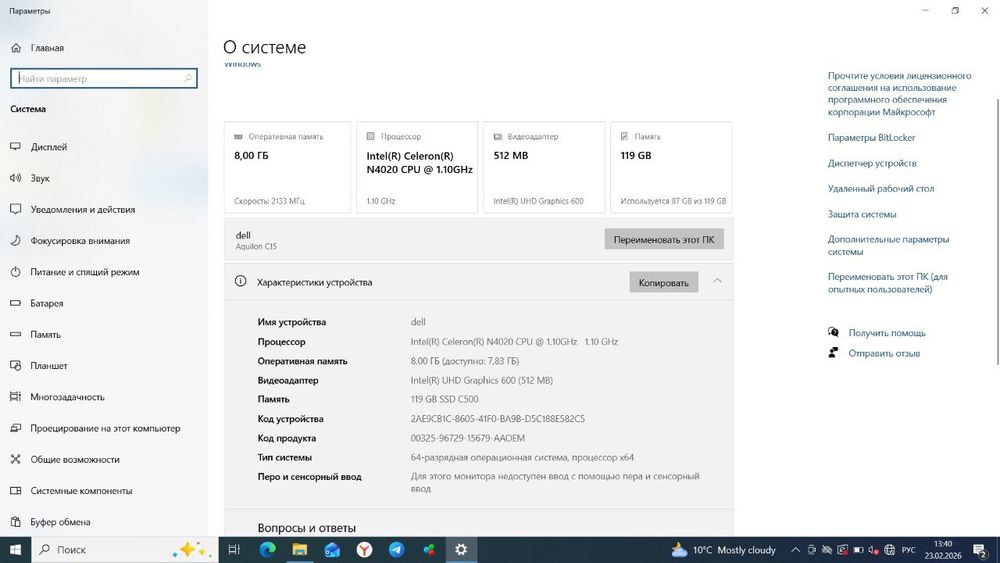Click the Память 119 GB card

coord(671,167)
